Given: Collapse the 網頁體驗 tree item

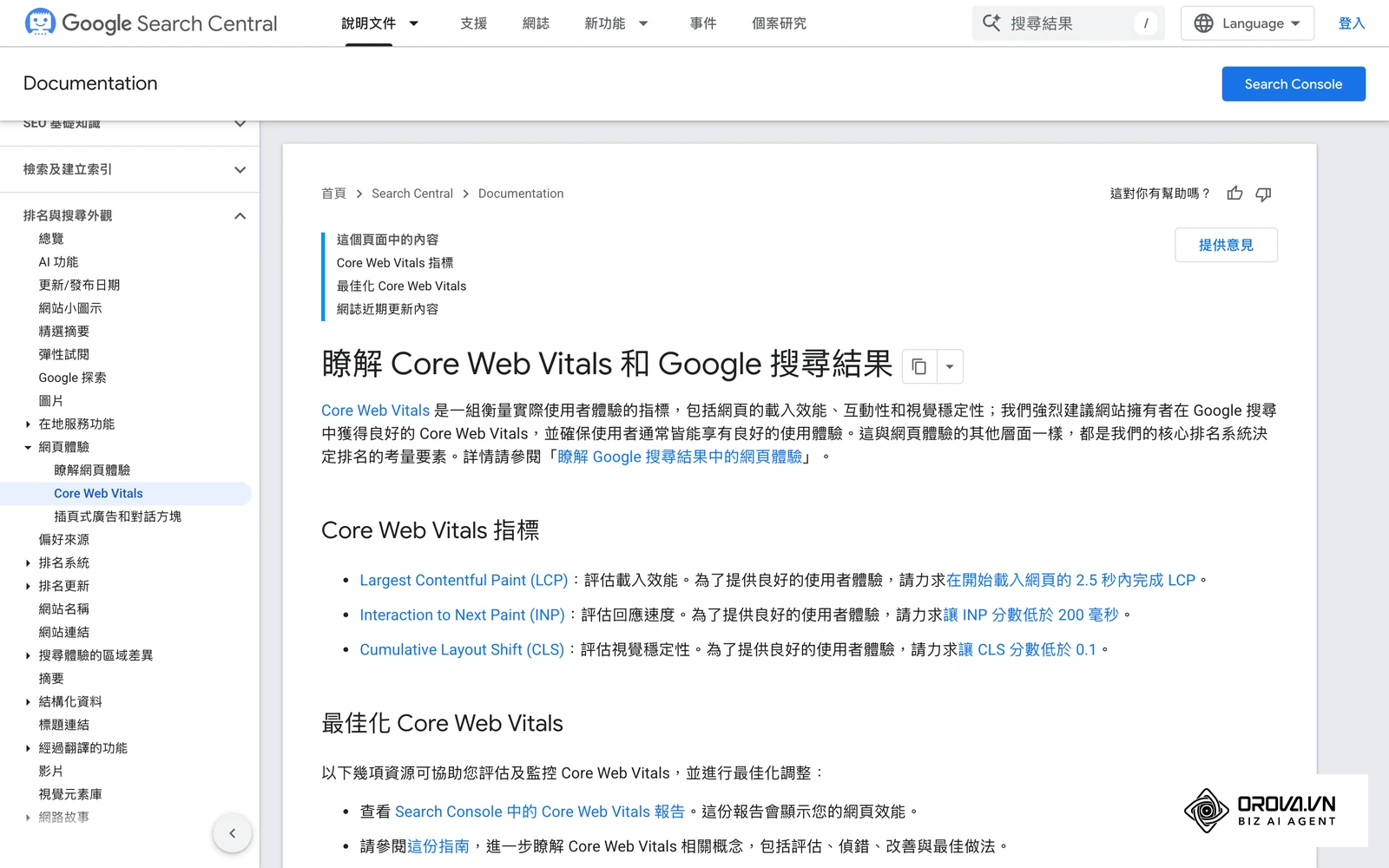Looking at the screenshot, I should click(x=28, y=448).
